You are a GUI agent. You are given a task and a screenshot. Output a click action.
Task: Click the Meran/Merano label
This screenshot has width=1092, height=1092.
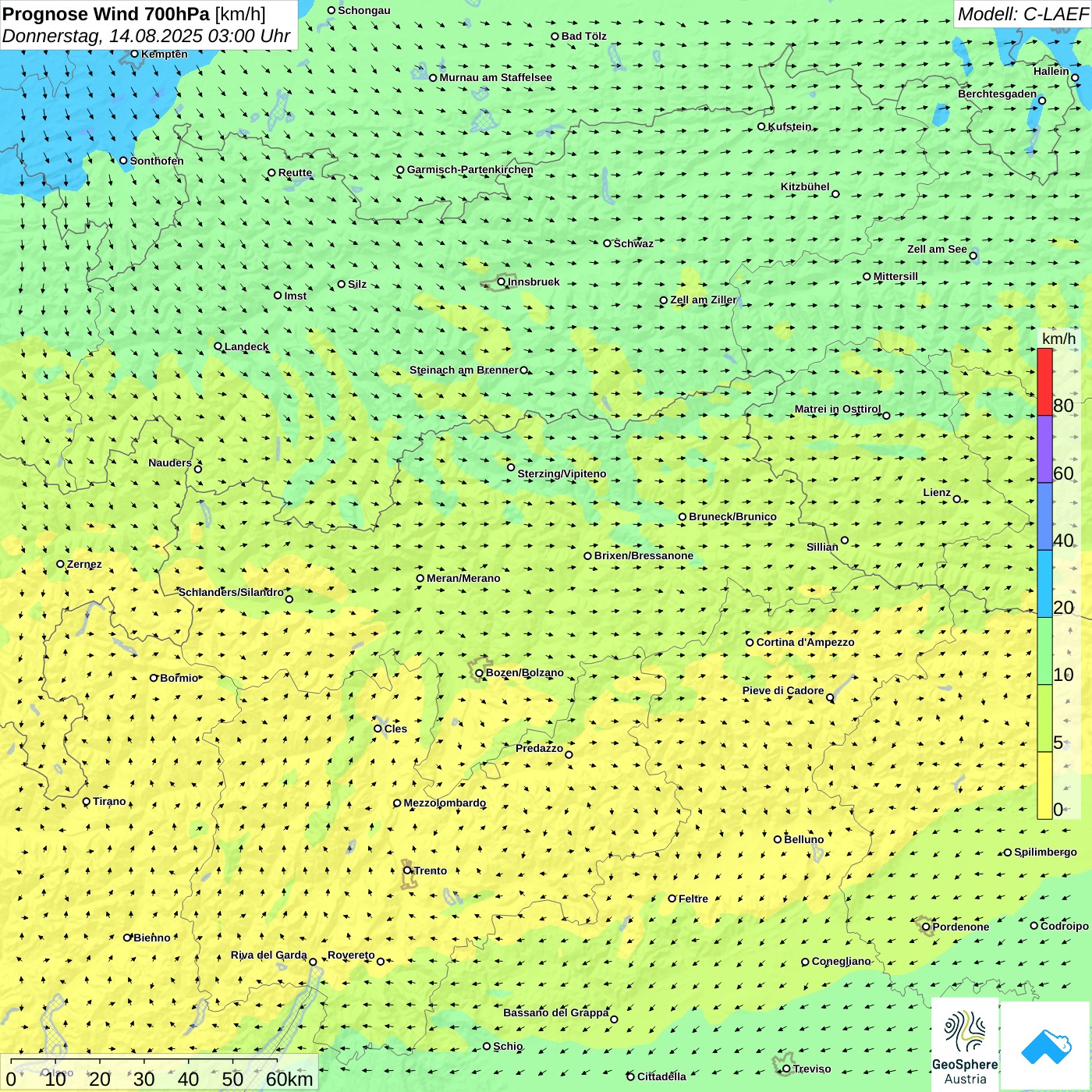[463, 578]
